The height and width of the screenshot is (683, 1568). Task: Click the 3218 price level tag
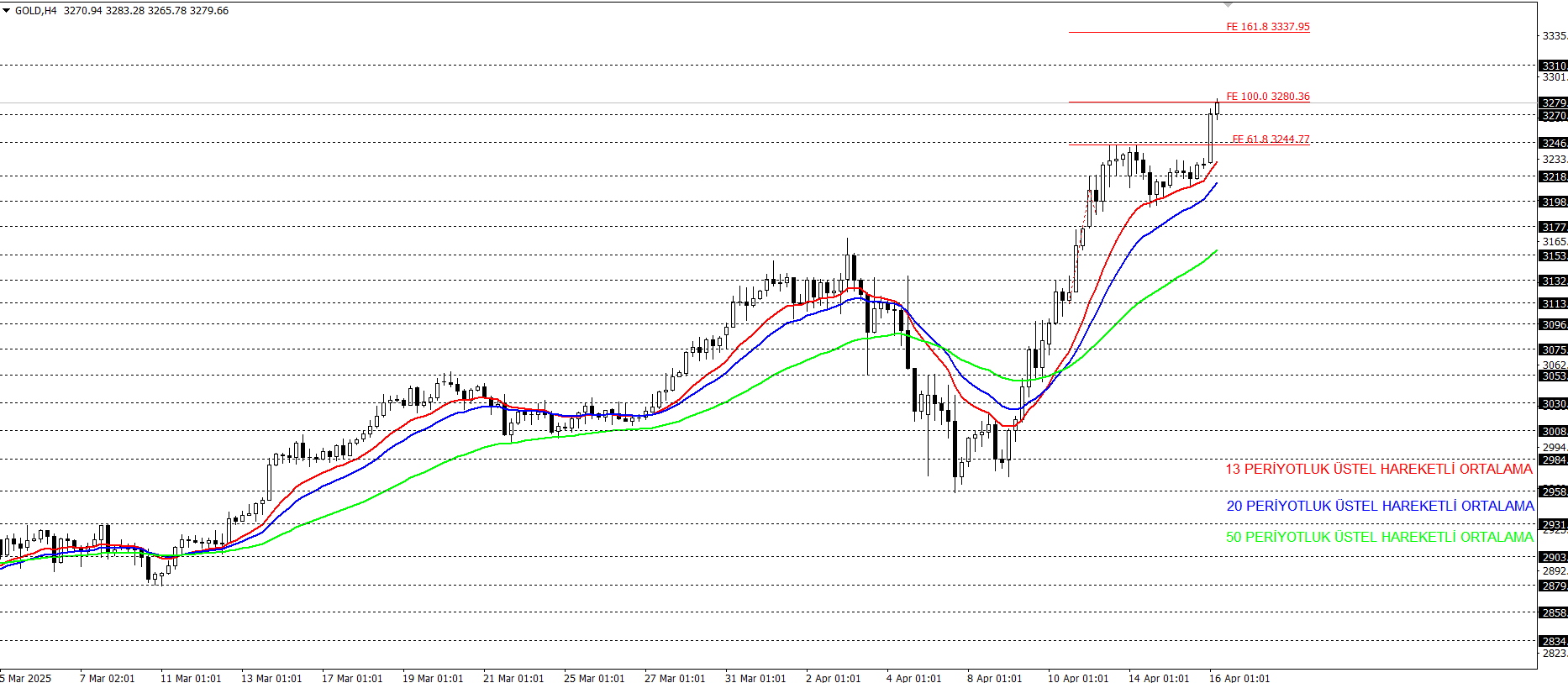click(x=1553, y=176)
